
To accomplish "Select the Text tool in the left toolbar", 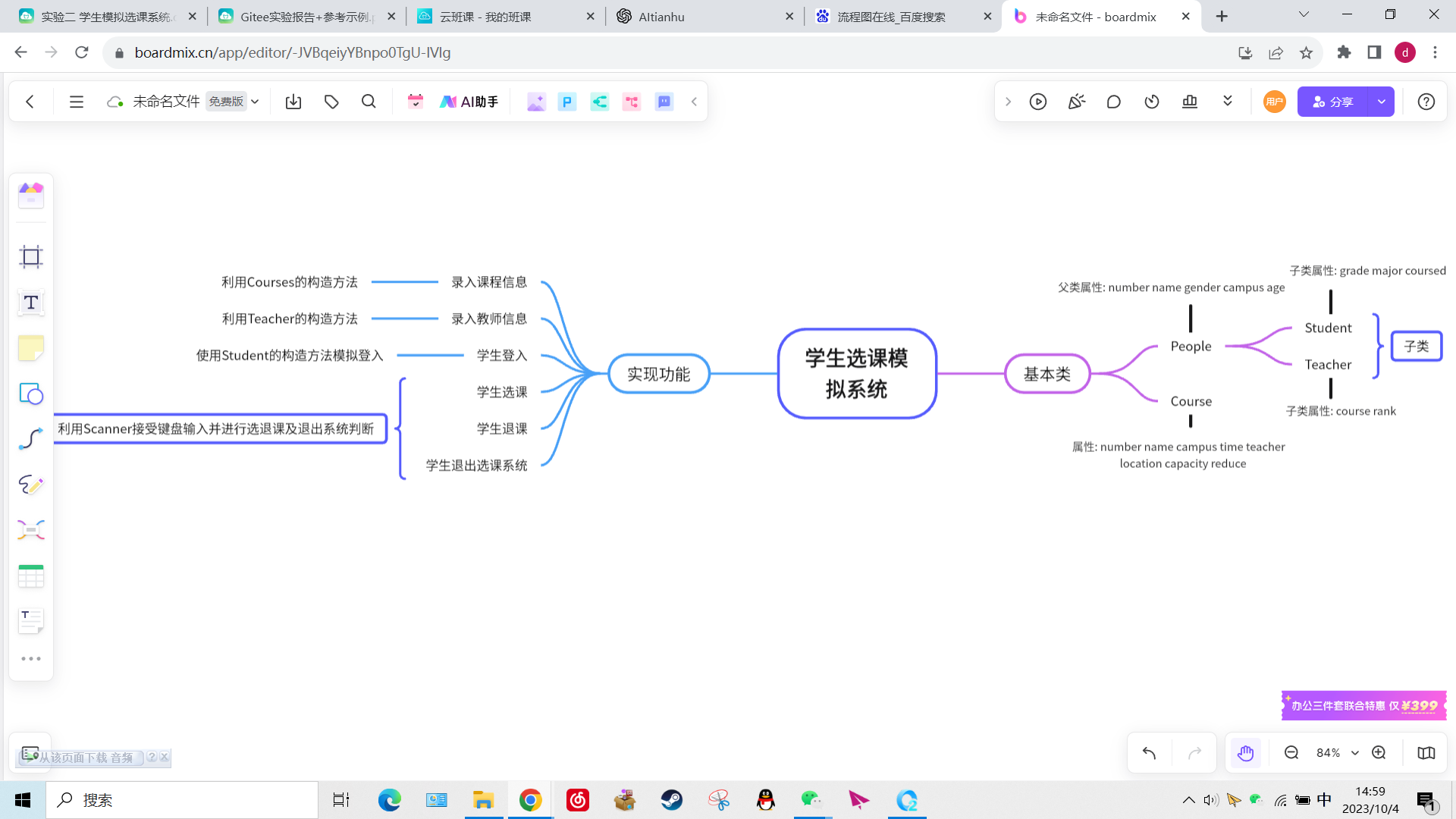I will click(x=30, y=302).
